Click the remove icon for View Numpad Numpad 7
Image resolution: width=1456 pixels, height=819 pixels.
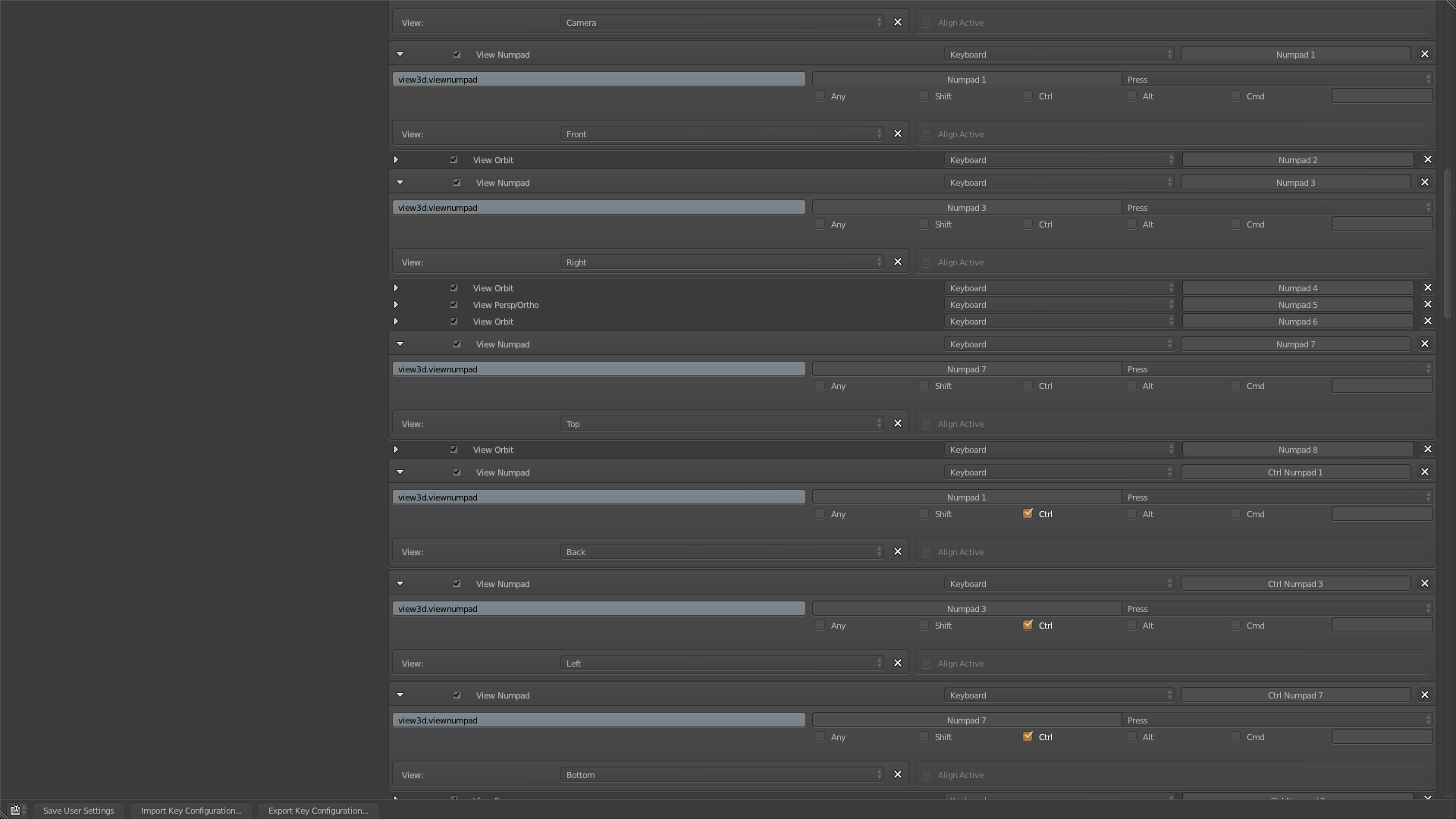click(1427, 344)
